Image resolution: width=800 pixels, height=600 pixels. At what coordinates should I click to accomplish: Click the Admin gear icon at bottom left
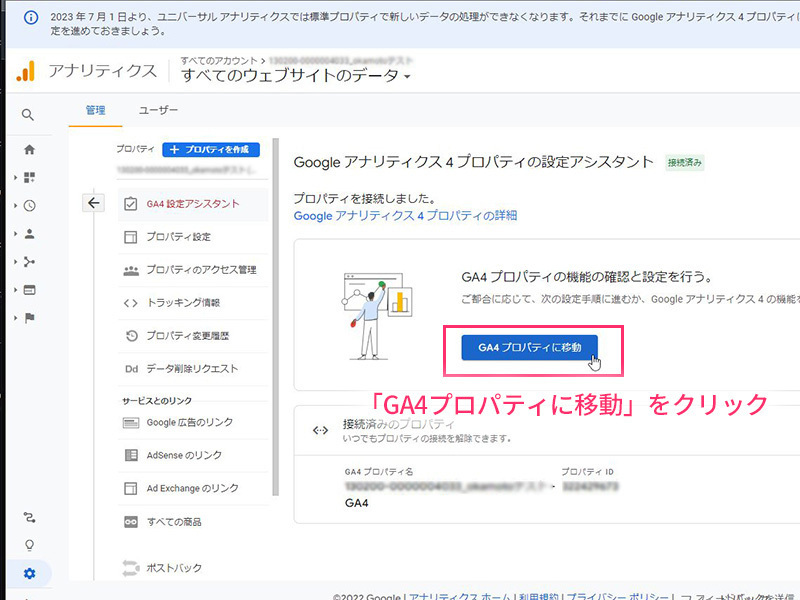[29, 573]
